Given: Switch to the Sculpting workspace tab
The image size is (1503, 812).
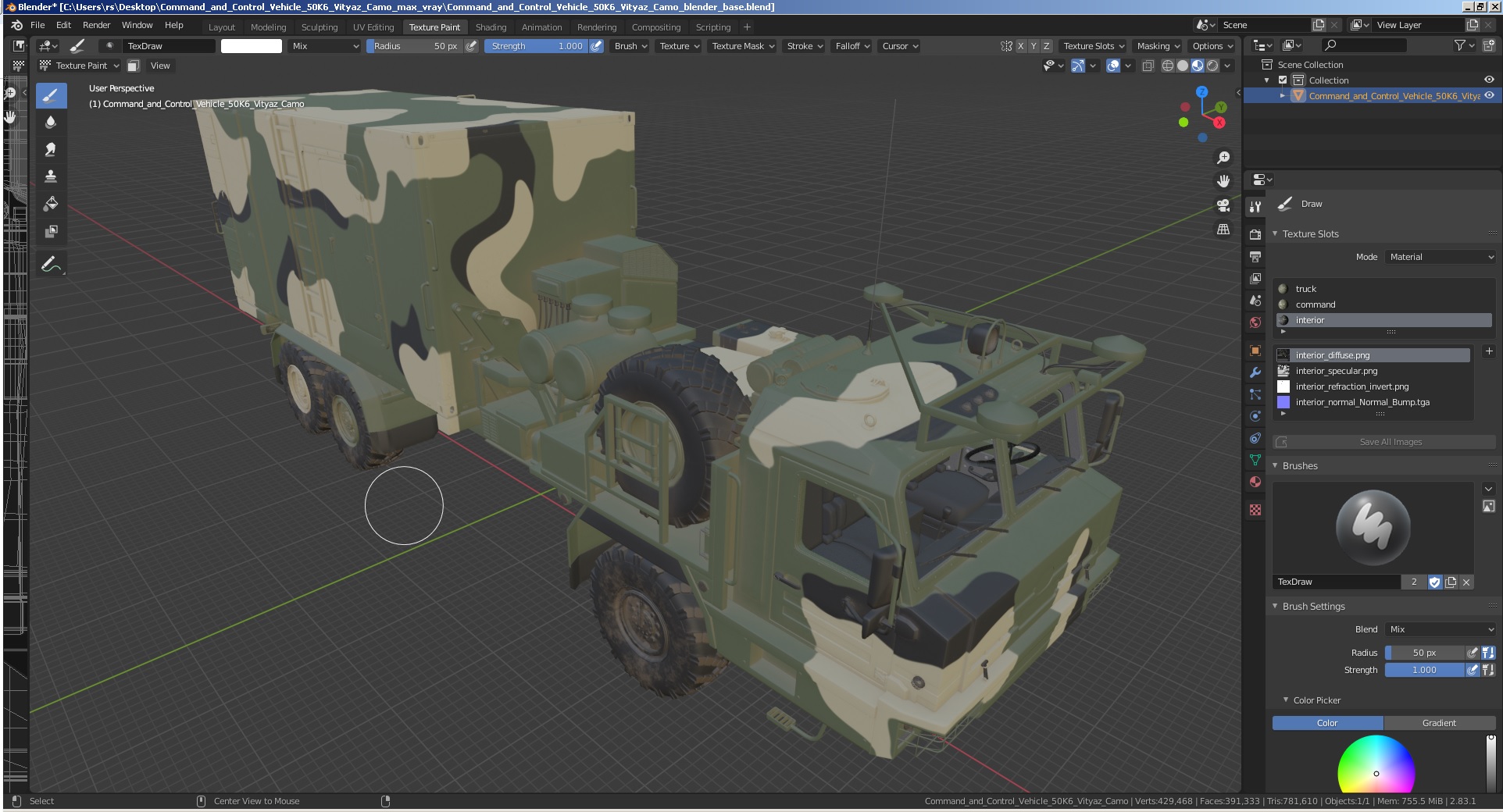Looking at the screenshot, I should 320,27.
